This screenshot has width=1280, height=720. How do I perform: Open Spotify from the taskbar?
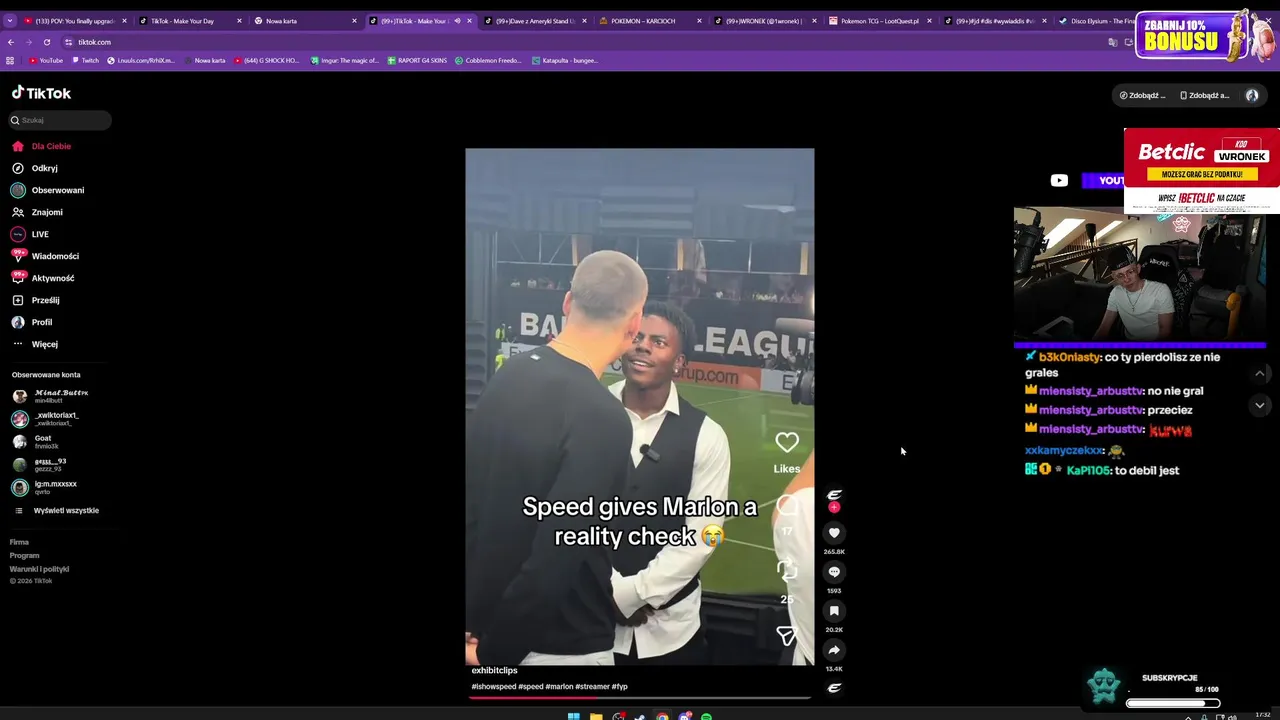tap(706, 715)
